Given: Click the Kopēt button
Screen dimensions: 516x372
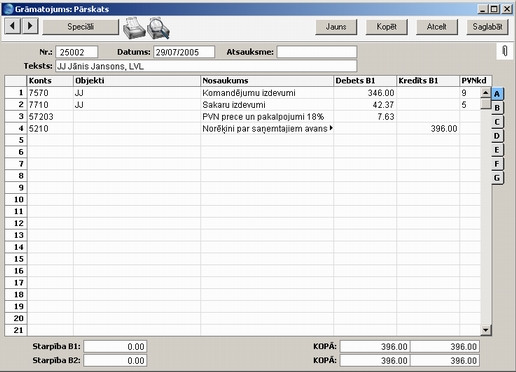Looking at the screenshot, I should pyautogui.click(x=386, y=27).
